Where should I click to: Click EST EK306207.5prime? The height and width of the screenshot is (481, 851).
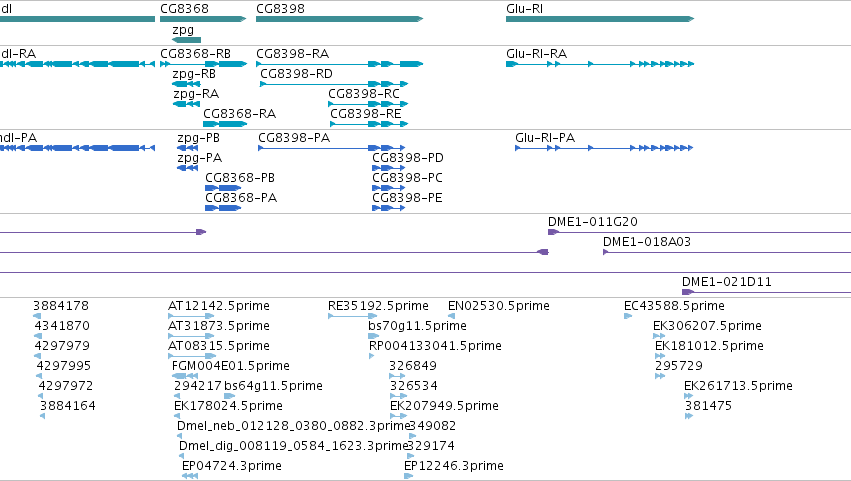point(707,326)
